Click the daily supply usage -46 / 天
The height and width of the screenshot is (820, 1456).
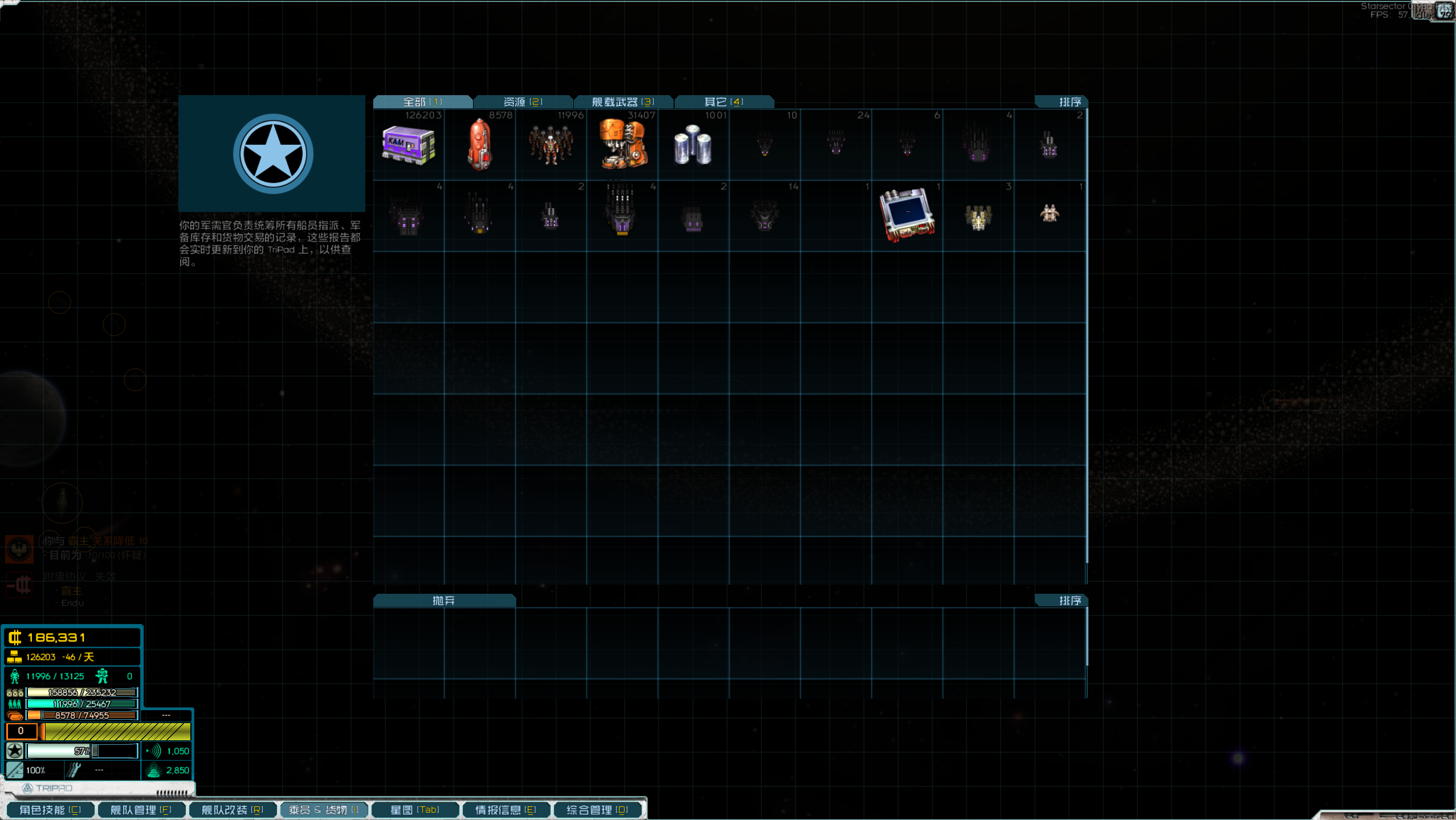point(78,657)
